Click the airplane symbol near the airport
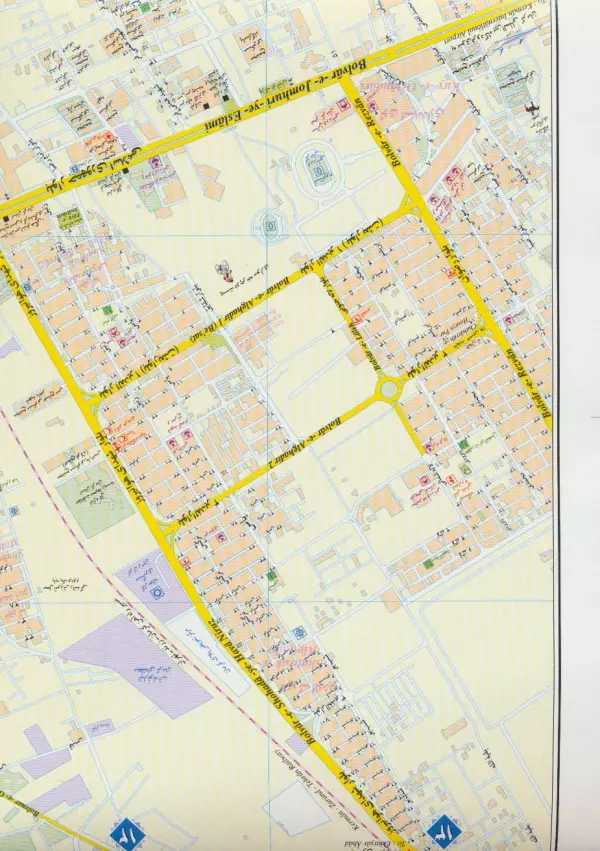600x851 pixels. (x=531, y=107)
